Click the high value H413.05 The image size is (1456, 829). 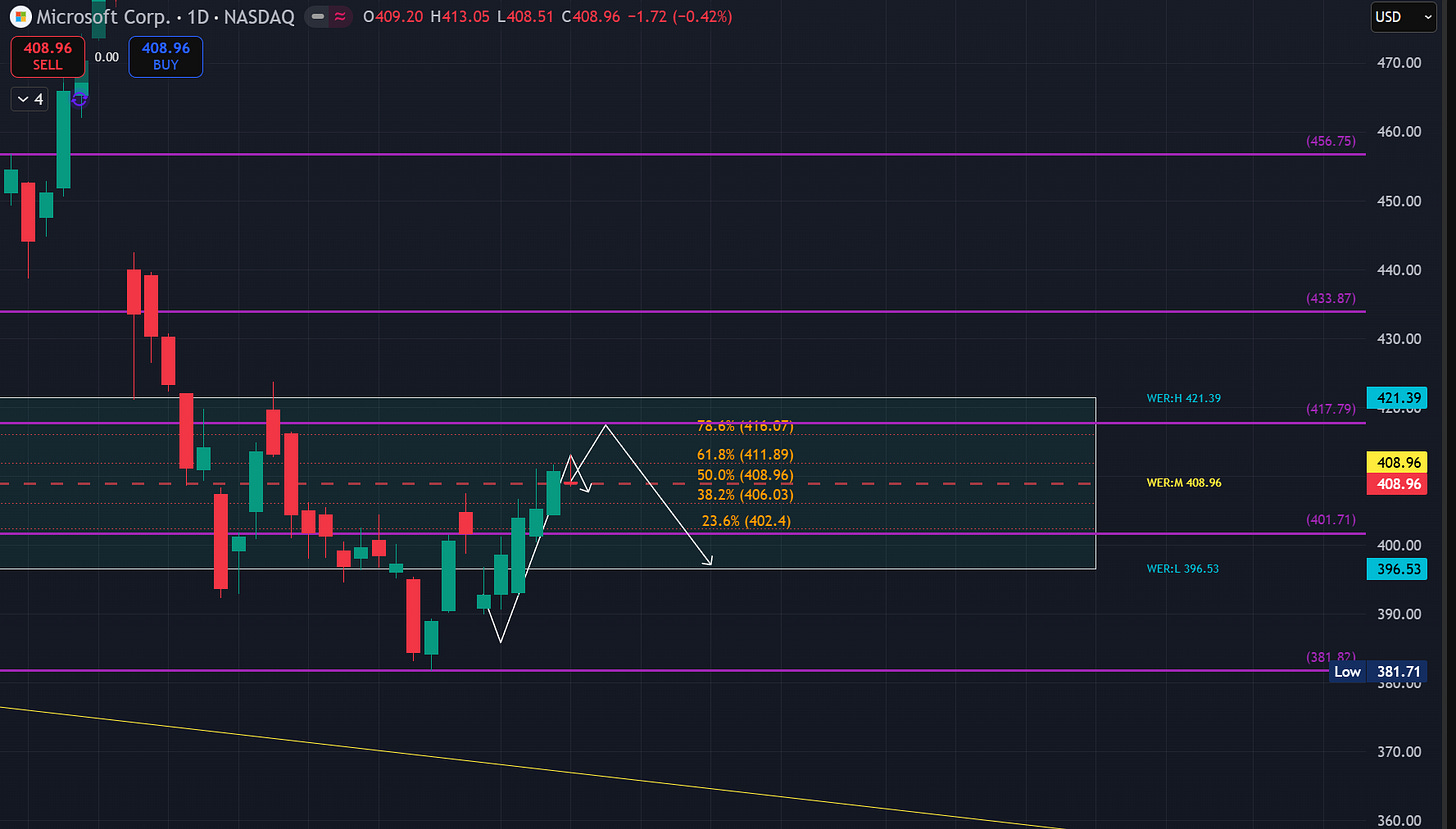(460, 17)
